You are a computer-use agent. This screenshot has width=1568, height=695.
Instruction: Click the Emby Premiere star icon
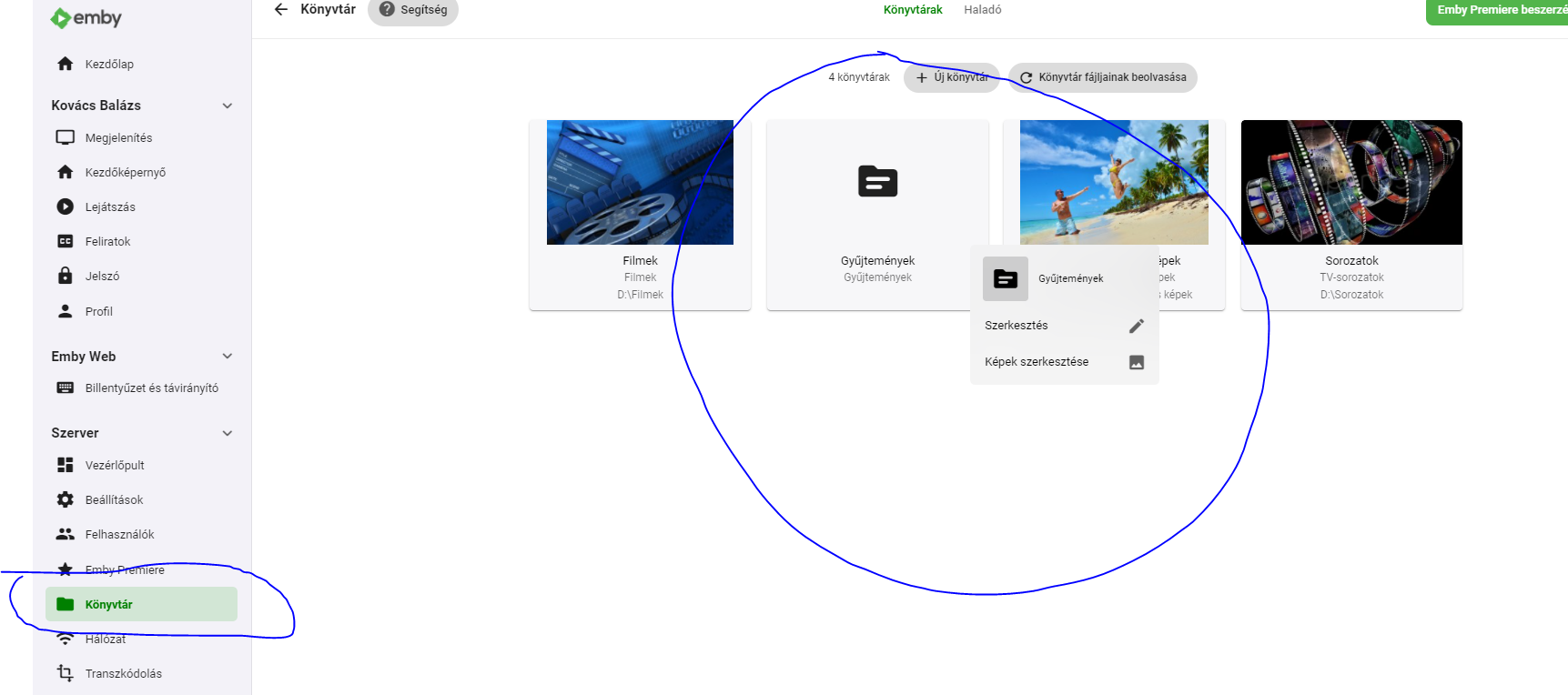point(65,569)
